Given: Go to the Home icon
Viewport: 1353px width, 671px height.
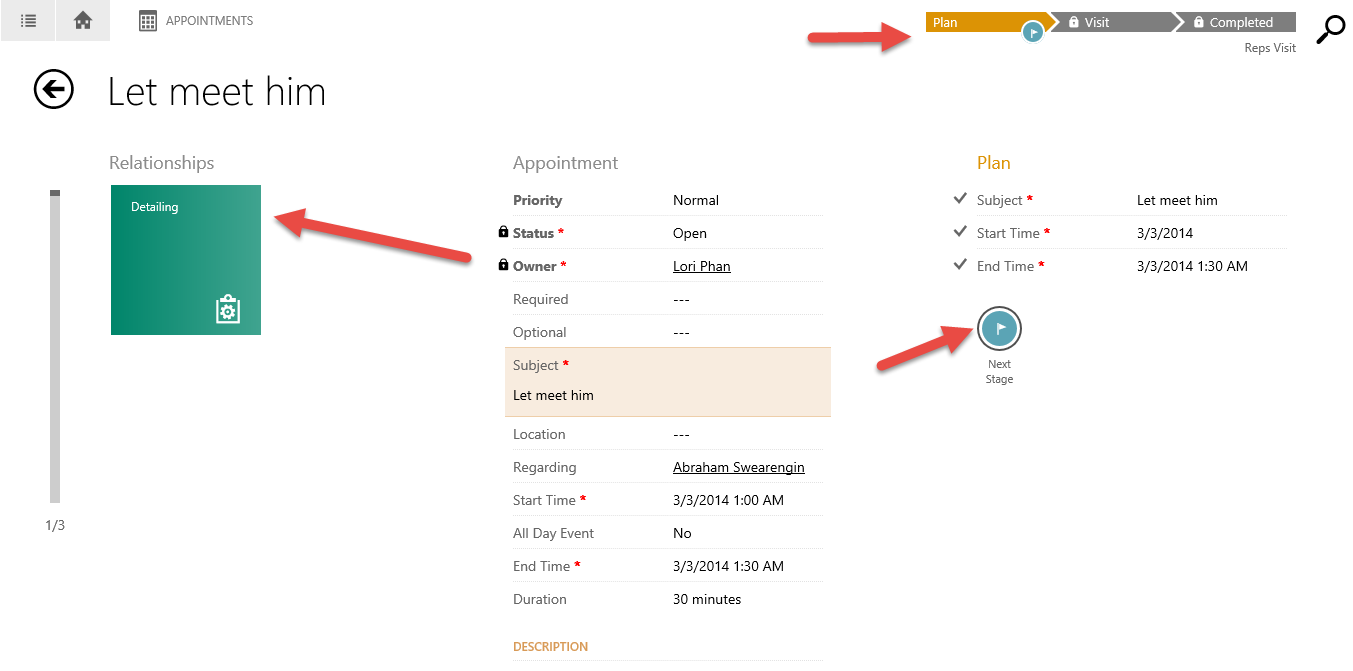Looking at the screenshot, I should pos(83,20).
